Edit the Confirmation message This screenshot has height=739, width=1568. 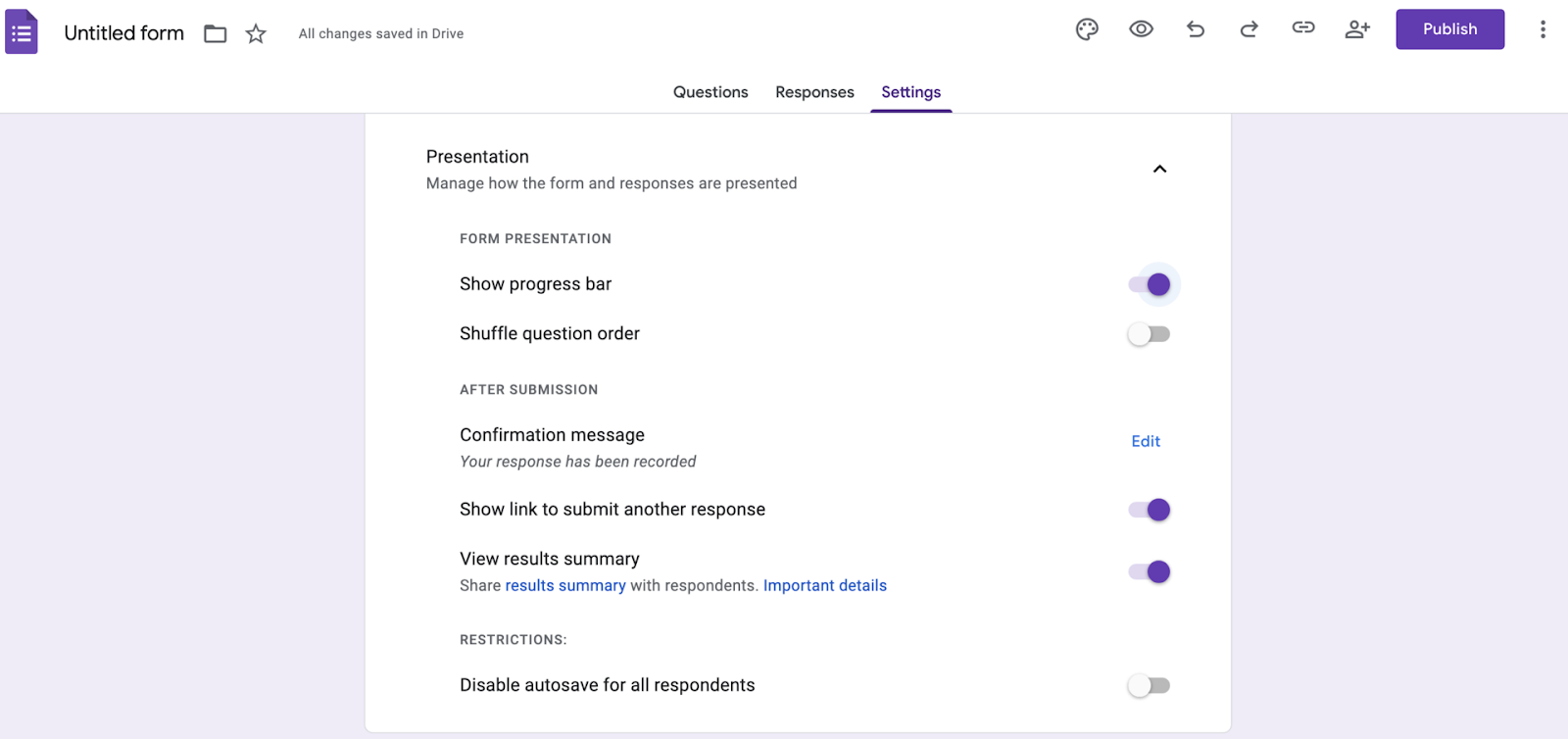(x=1146, y=442)
